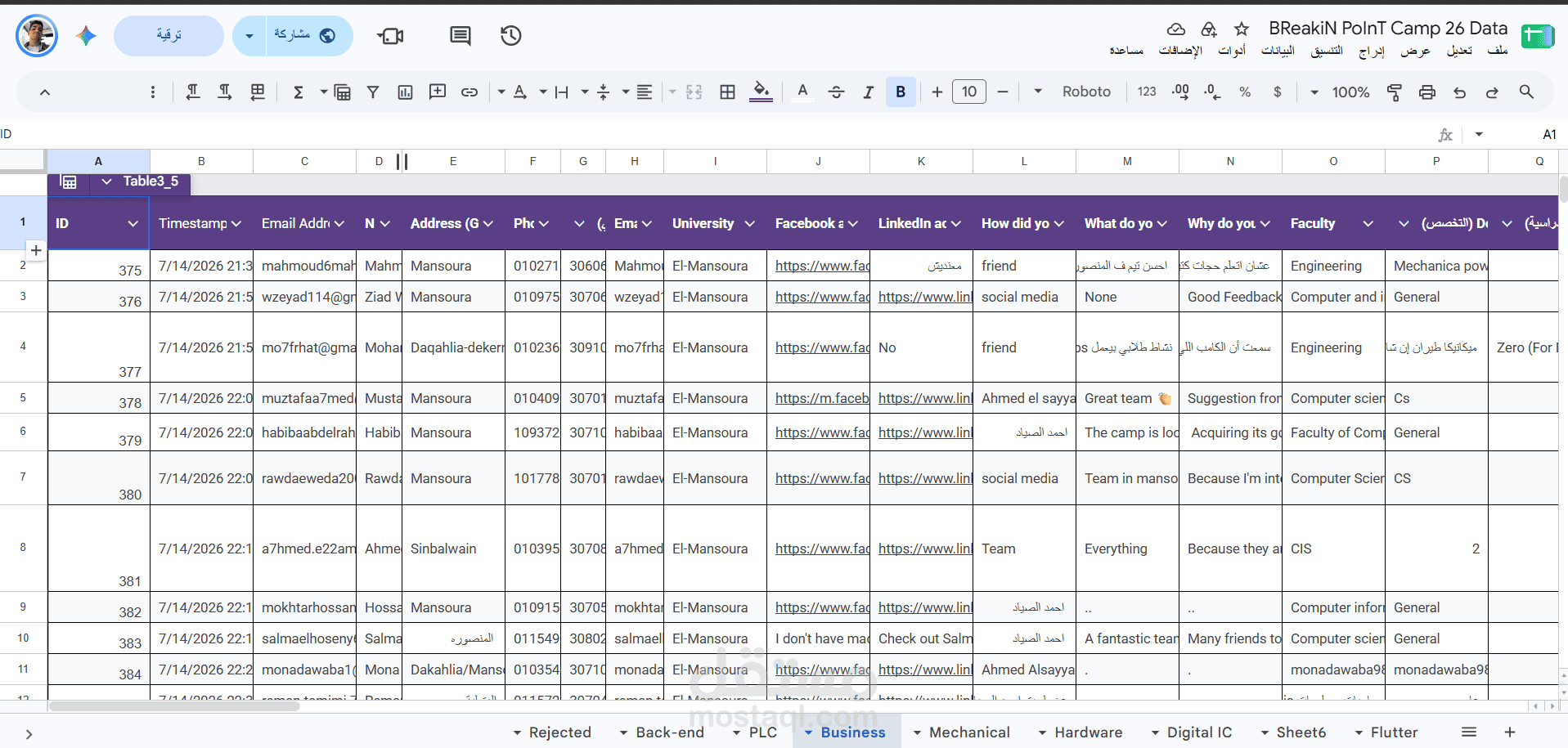Toggle italic formatting button
Screen dimensions: 1568x748
pos(868,92)
